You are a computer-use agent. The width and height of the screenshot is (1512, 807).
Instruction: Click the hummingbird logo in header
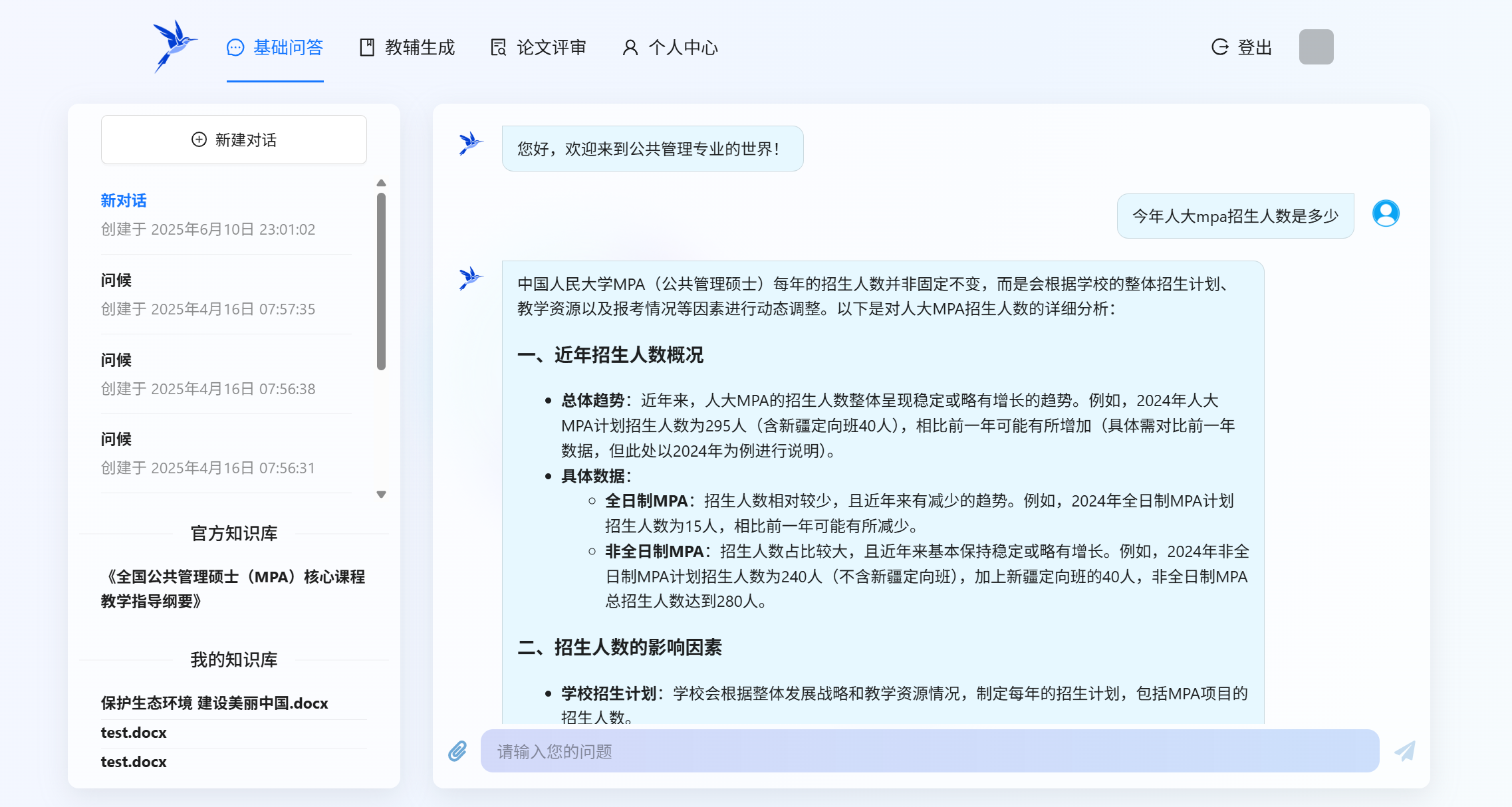(174, 47)
